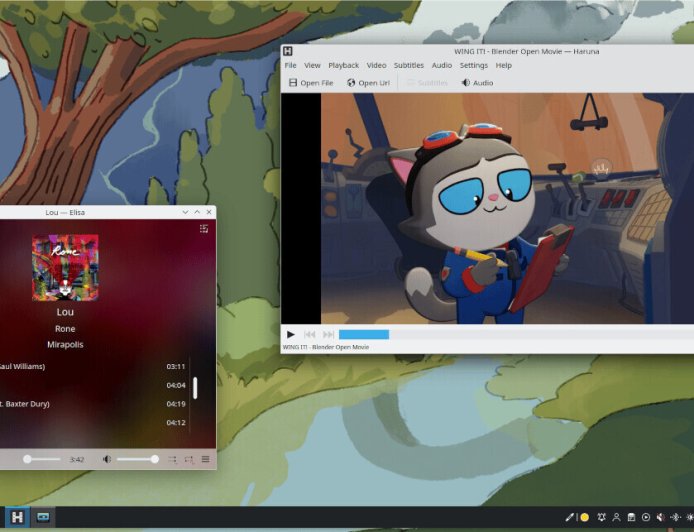Open the Settings menu in Haruna

coord(474,65)
